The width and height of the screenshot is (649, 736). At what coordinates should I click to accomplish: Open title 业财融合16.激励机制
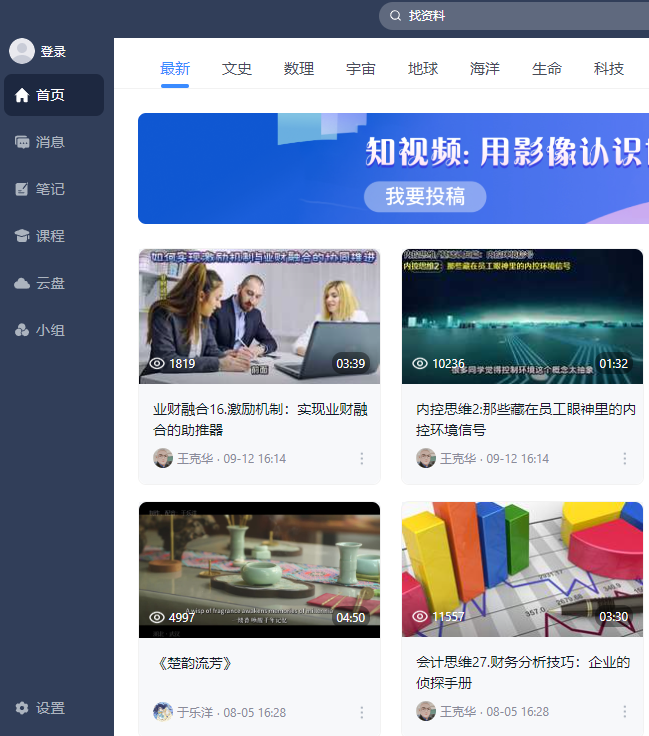[260, 420]
